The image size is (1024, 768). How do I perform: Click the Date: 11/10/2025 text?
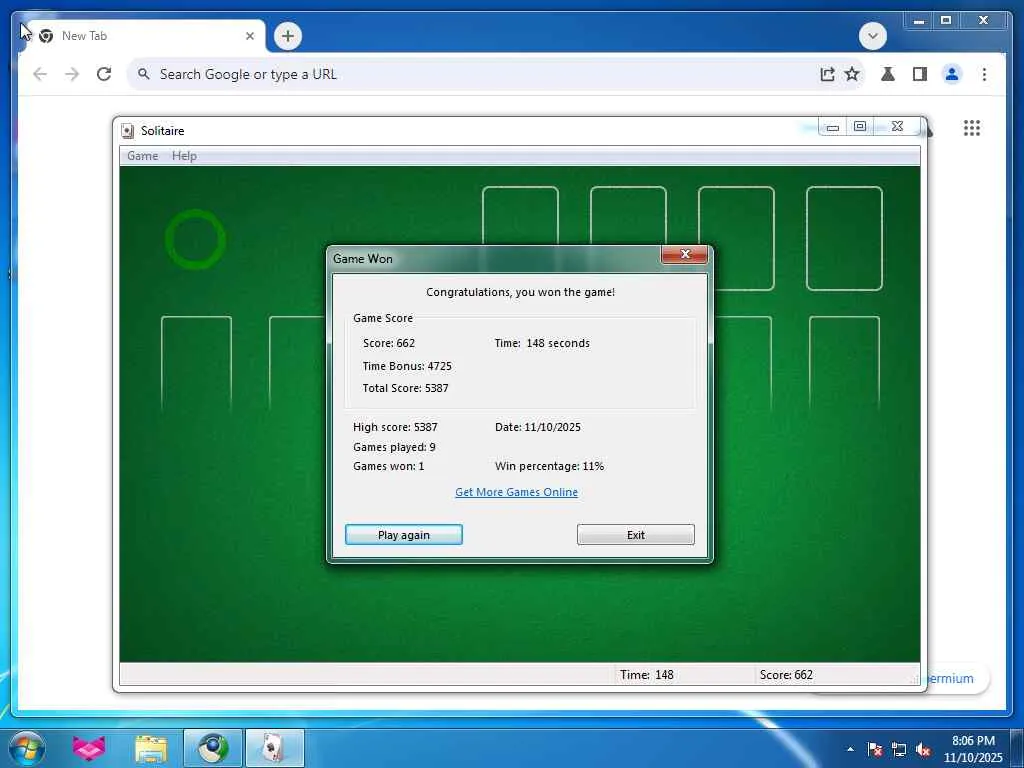pos(537,427)
